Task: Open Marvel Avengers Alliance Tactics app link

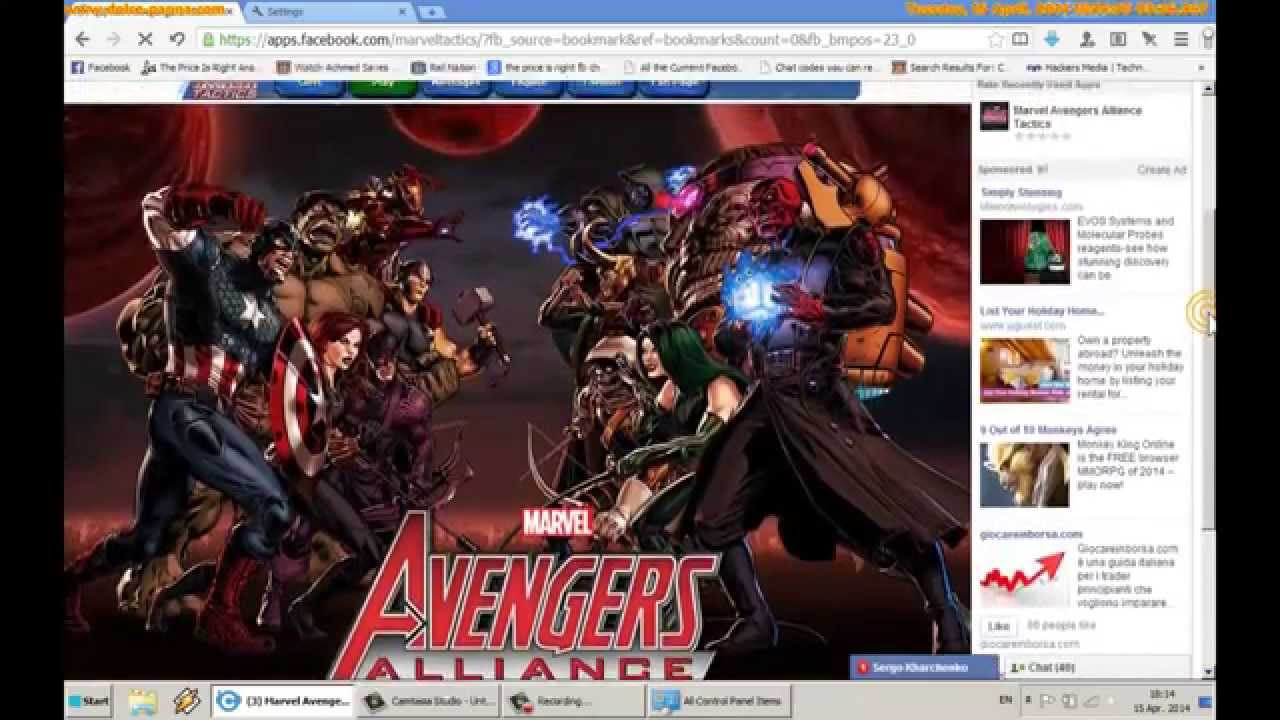Action: [x=1077, y=116]
